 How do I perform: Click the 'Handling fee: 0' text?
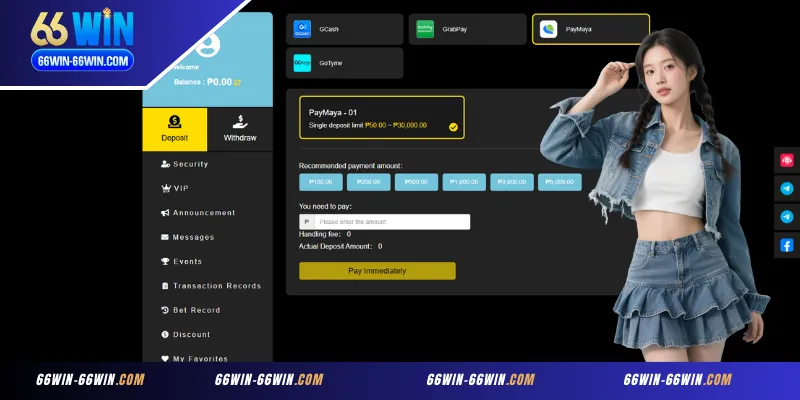(325, 234)
